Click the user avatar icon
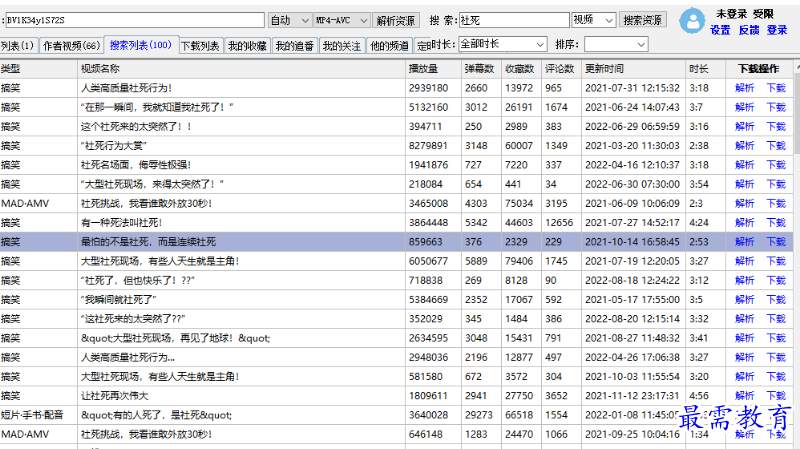800x449 pixels. 692,20
